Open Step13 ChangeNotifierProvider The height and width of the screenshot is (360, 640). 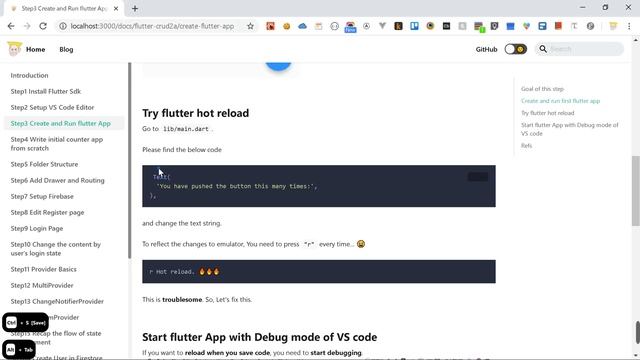click(57, 301)
